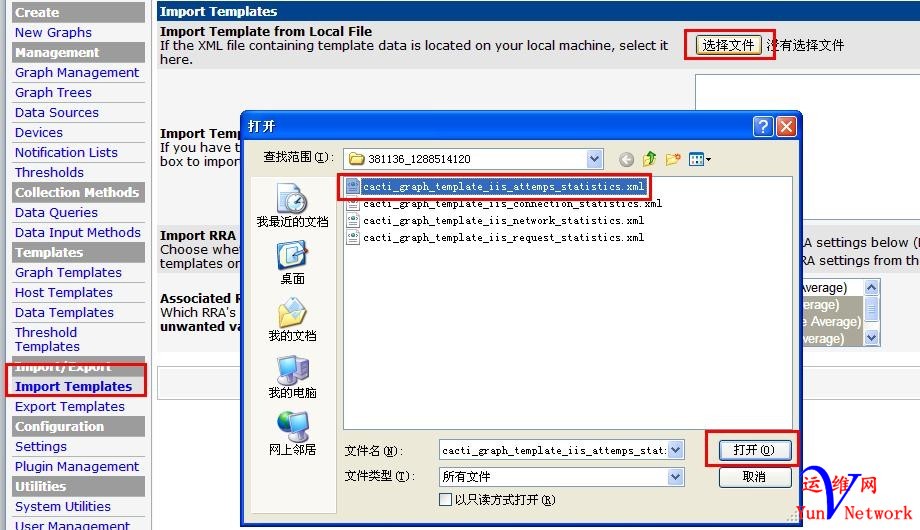The width and height of the screenshot is (920, 530).
Task: Click the RRA list scrollbar down arrow
Action: click(871, 337)
